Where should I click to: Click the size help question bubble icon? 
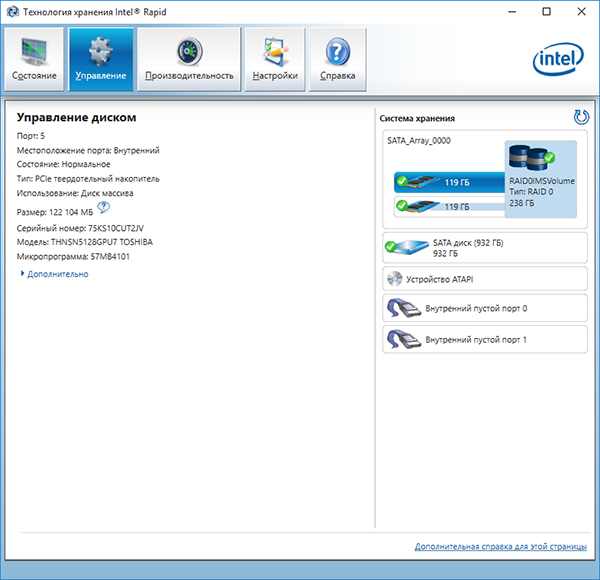tap(103, 207)
